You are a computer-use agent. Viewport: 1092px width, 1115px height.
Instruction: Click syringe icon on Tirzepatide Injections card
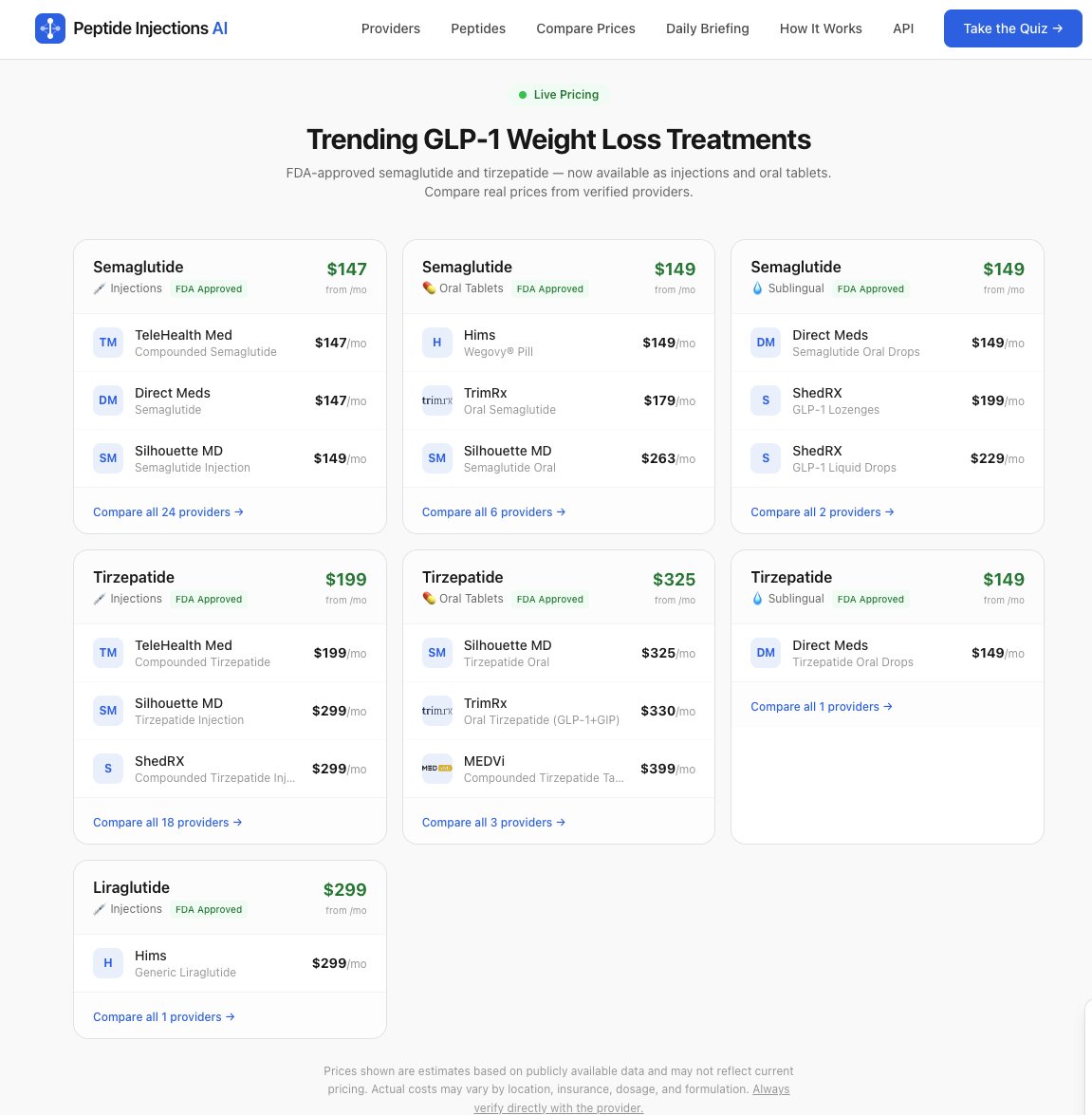point(100,600)
